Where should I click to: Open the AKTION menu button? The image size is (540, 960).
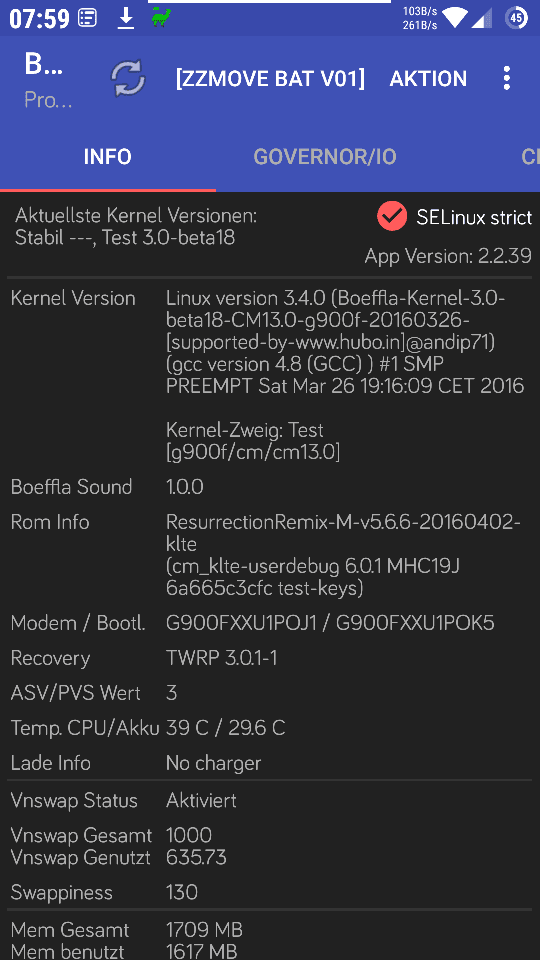pos(428,78)
